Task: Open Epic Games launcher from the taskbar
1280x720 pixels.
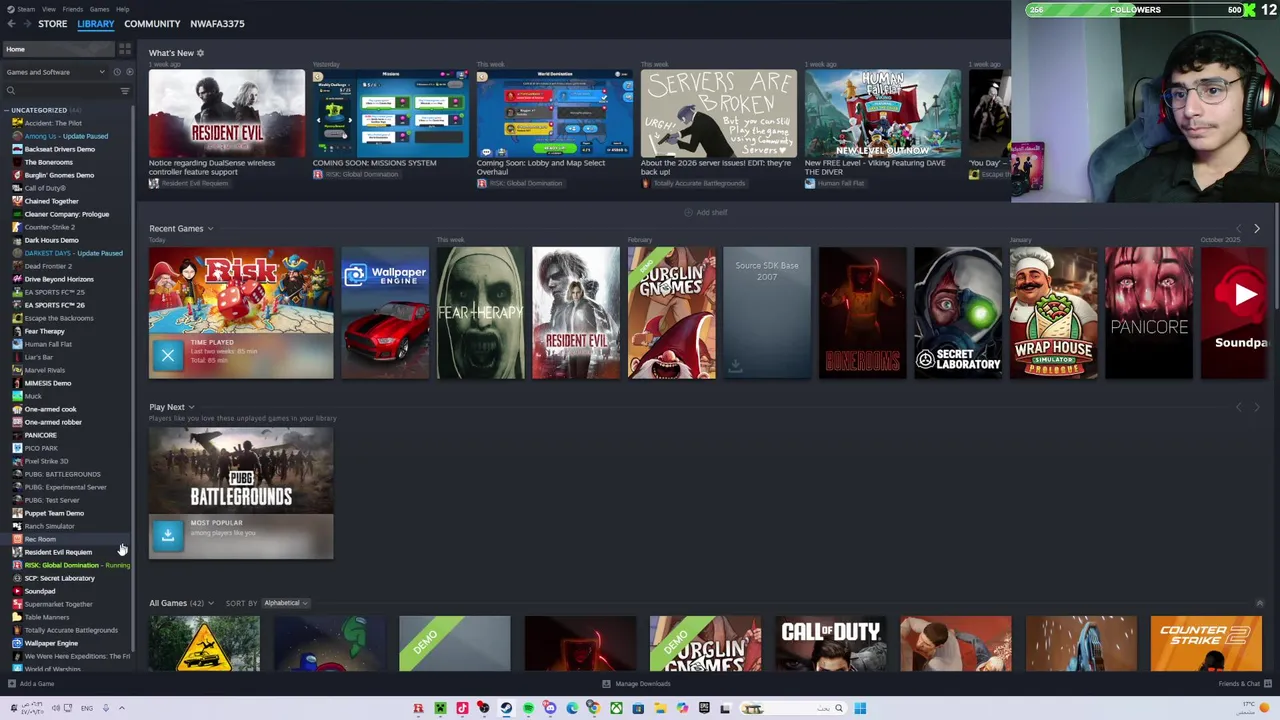Action: pos(704,708)
